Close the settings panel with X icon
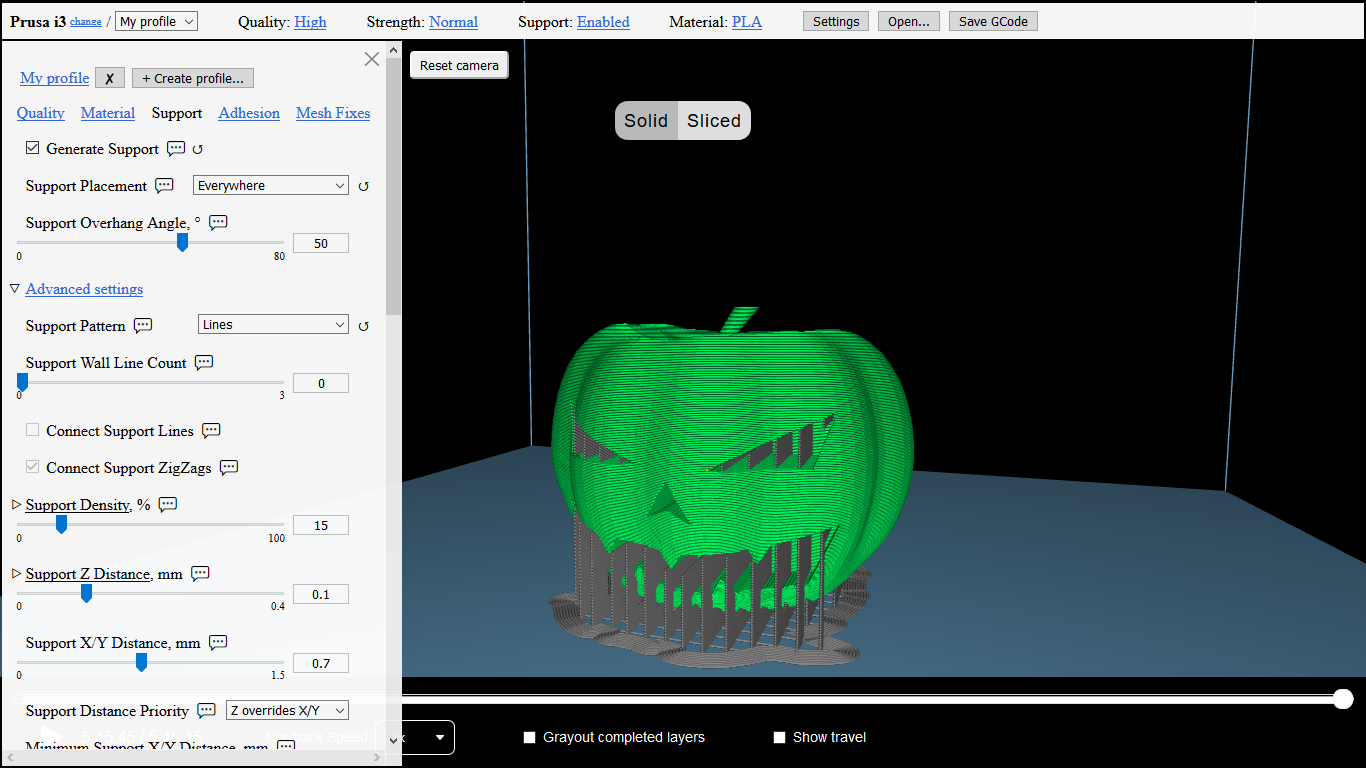This screenshot has width=1366, height=768. 372,59
